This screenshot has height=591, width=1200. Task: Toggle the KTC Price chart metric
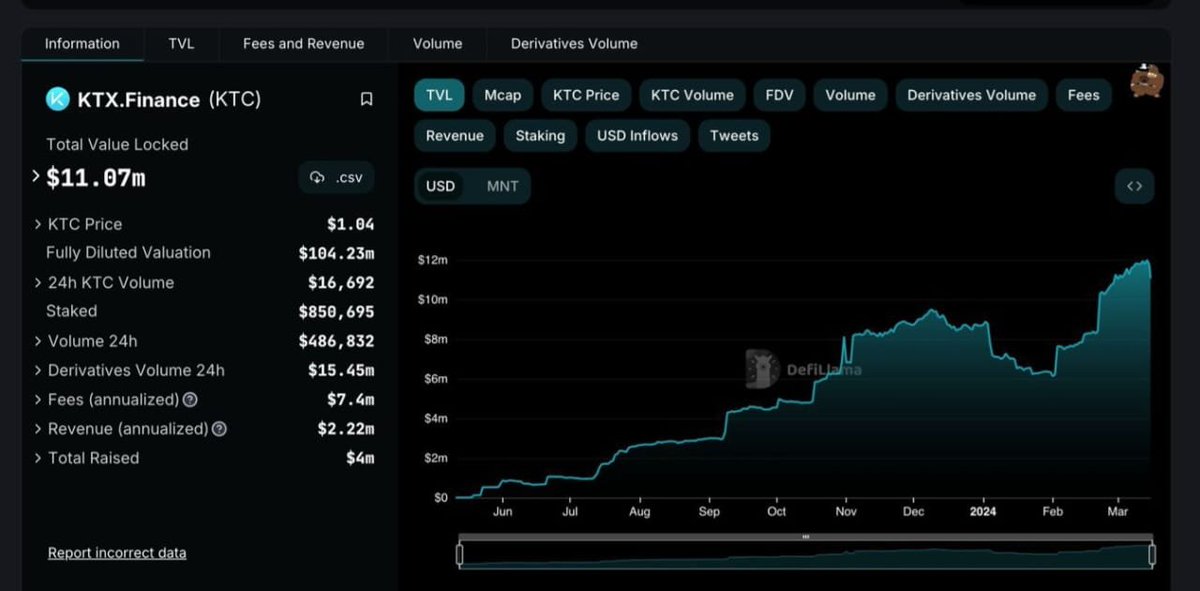click(586, 95)
